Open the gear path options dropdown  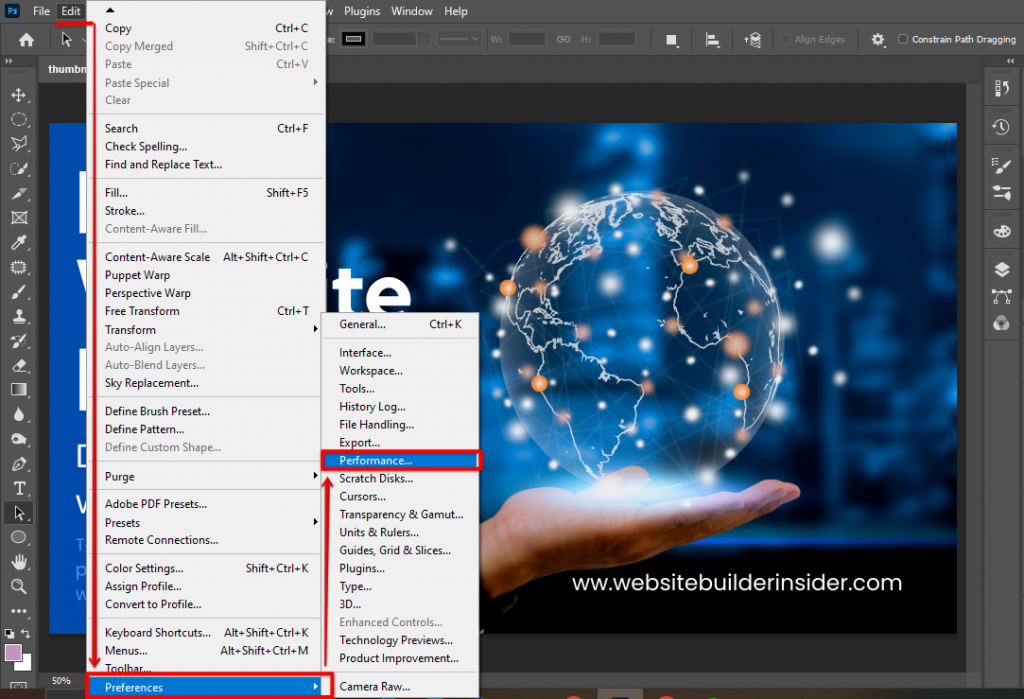878,39
